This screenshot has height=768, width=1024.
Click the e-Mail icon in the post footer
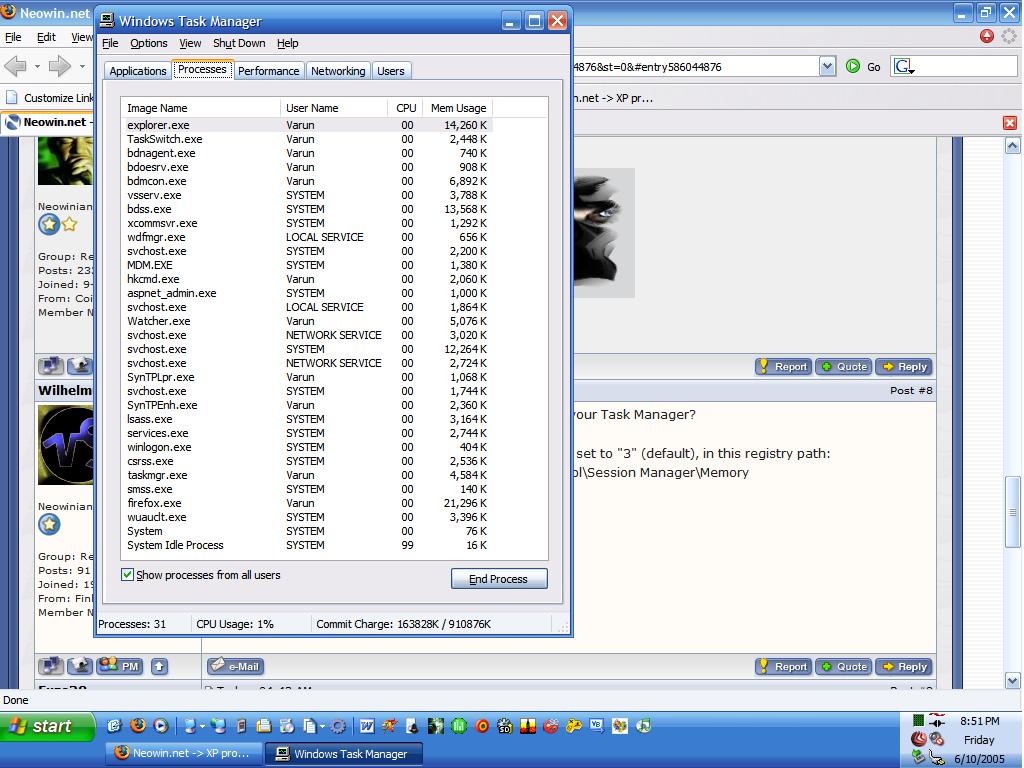pos(236,666)
